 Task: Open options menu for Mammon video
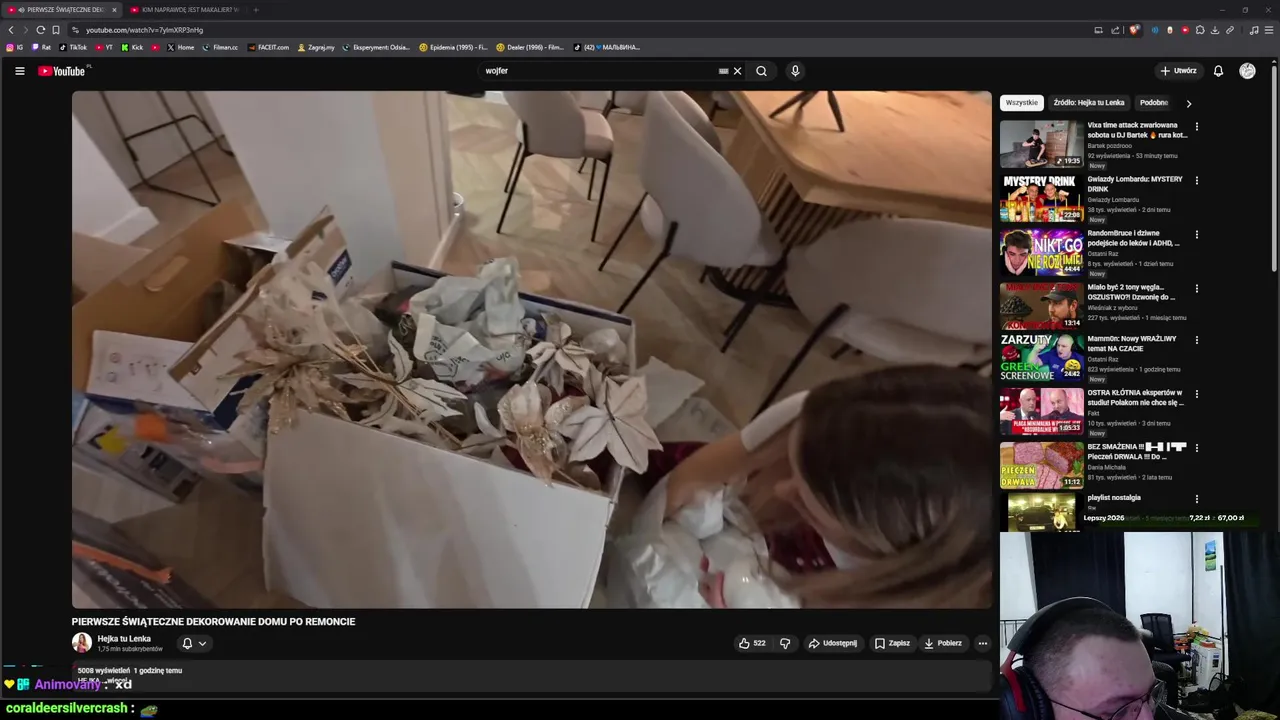[1196, 340]
